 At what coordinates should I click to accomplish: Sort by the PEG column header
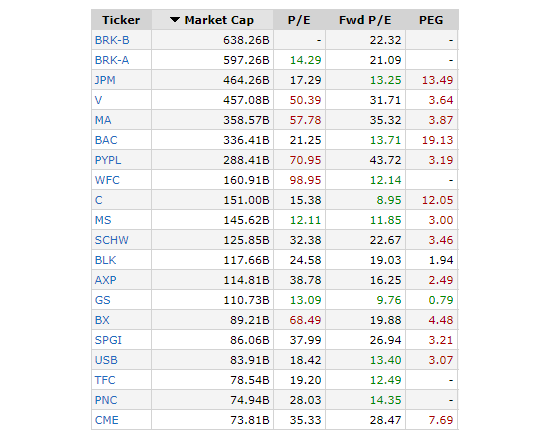click(x=431, y=20)
